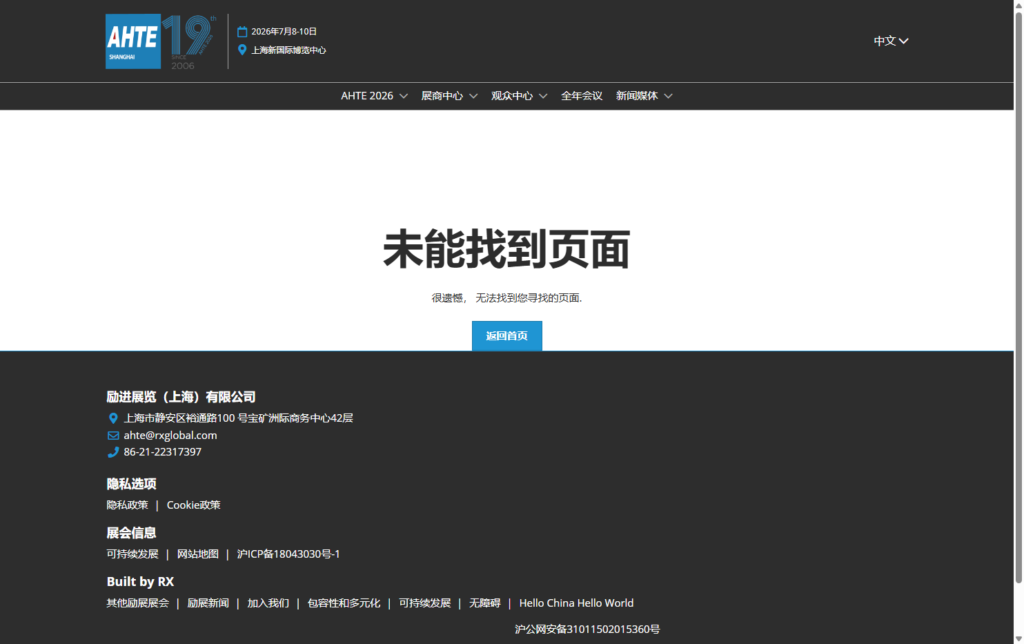This screenshot has width=1024, height=644.
Task: Click the 返回首页 button
Action: (506, 336)
